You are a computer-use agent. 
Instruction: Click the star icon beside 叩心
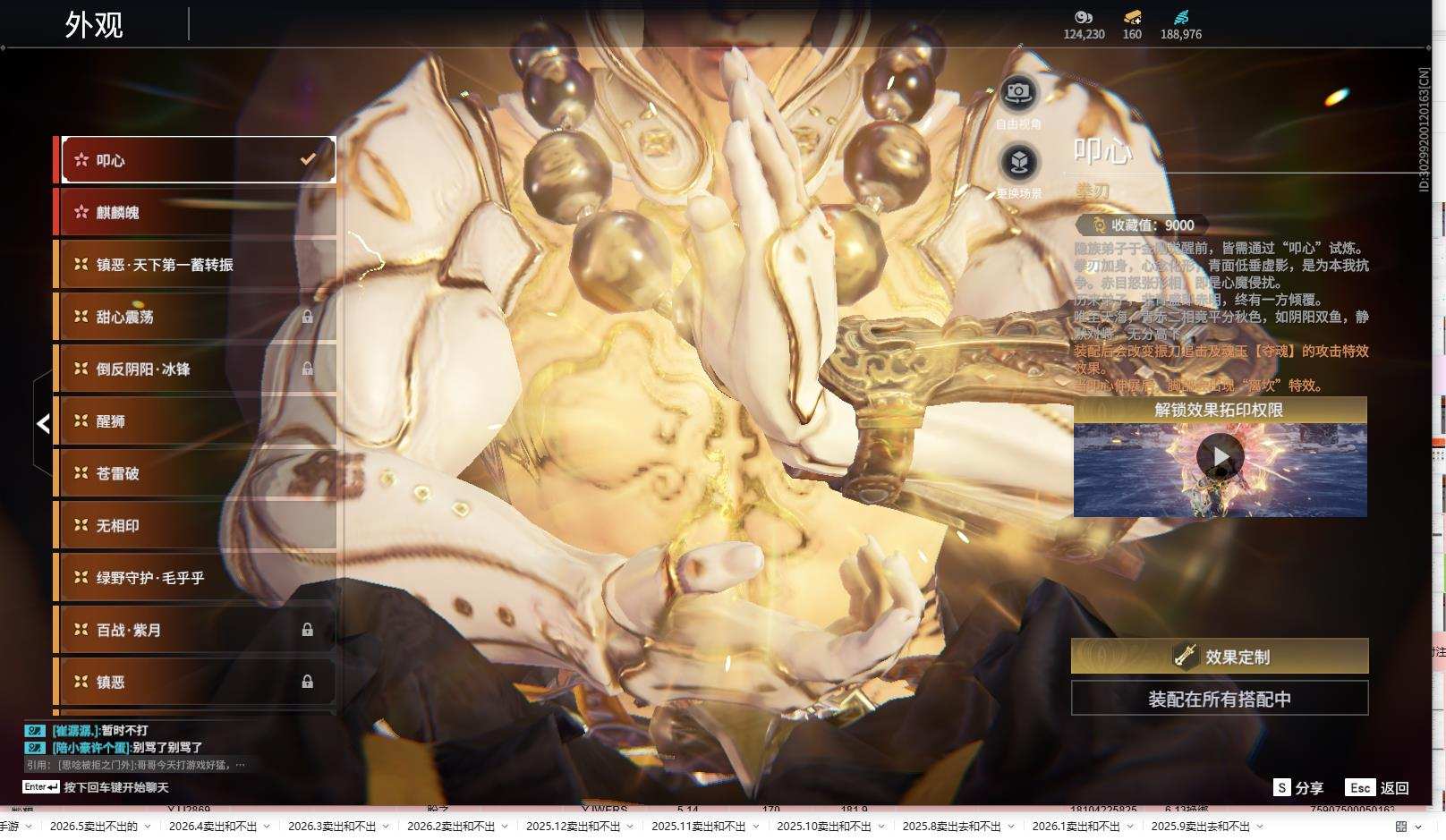pos(81,159)
